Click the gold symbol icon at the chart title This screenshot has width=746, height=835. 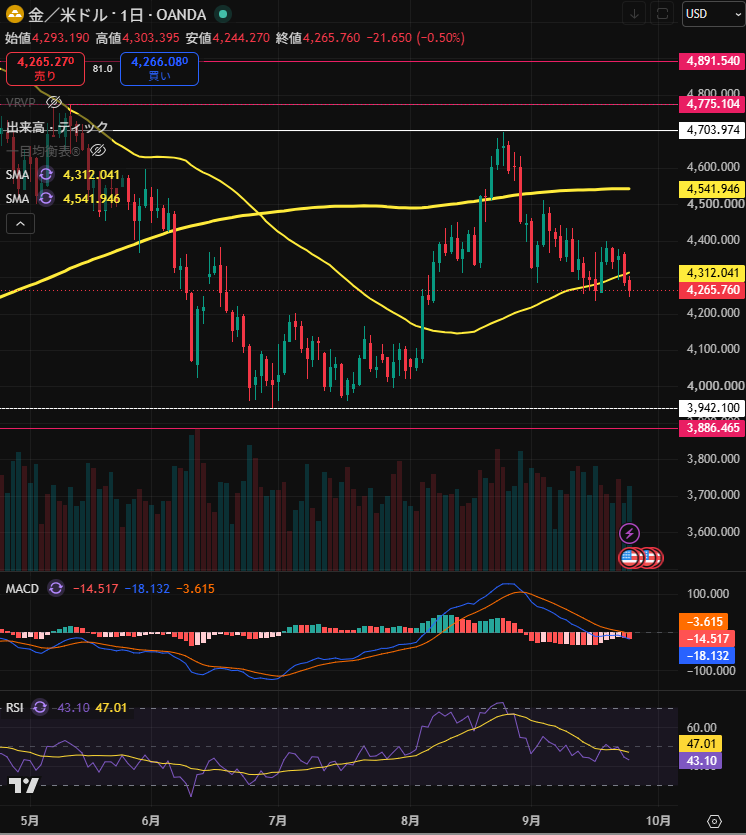point(14,14)
